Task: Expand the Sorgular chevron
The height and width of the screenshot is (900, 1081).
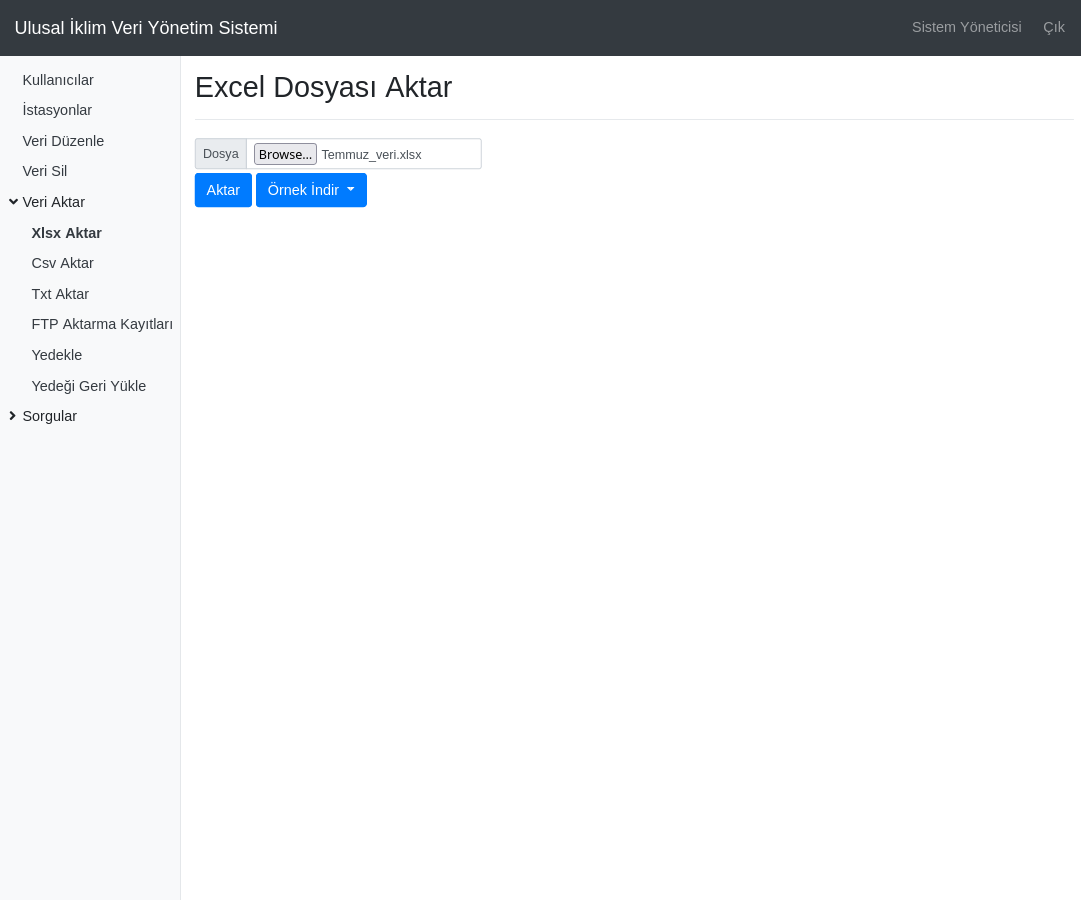Action: click(12, 416)
